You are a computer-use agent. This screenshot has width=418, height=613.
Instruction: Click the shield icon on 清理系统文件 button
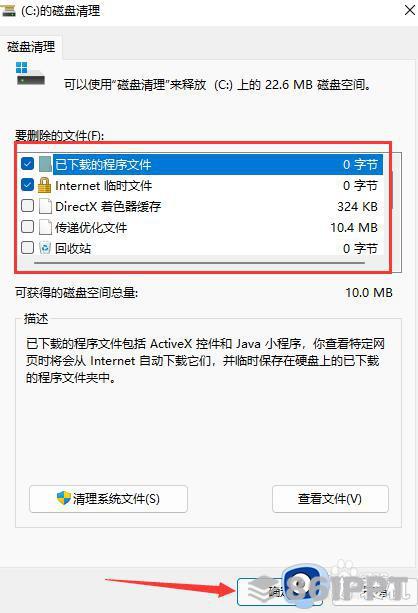[x=64, y=498]
